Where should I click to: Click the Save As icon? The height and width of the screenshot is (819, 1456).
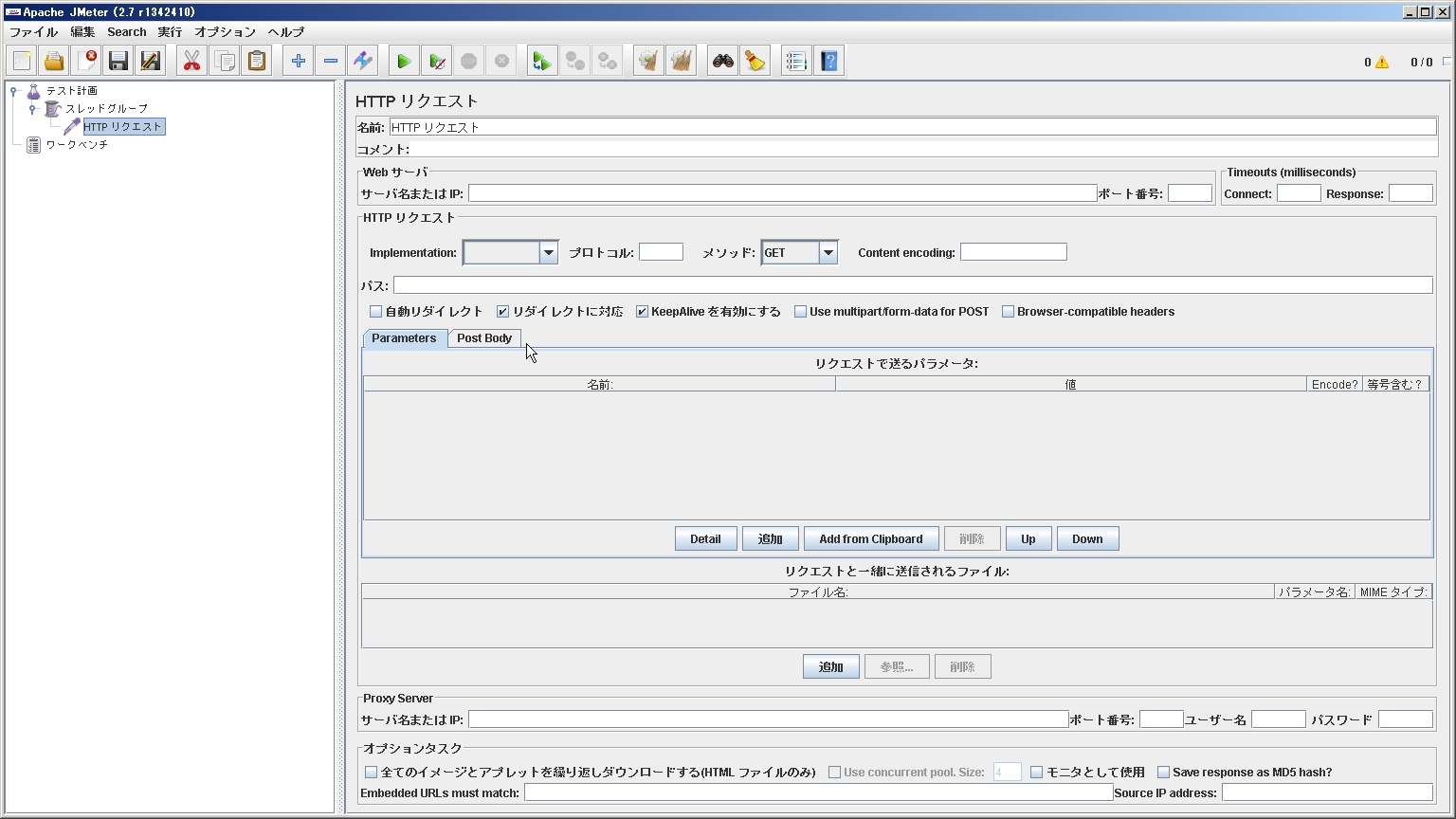point(151,62)
